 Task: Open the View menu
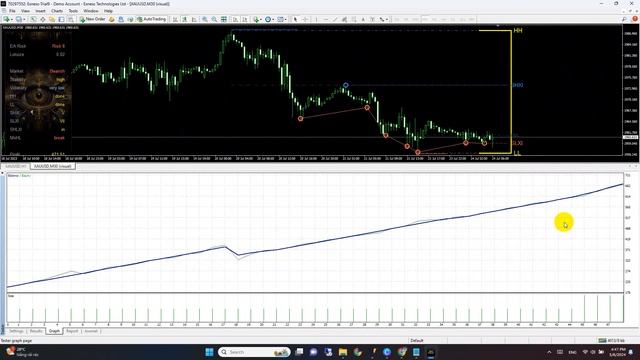click(x=25, y=11)
